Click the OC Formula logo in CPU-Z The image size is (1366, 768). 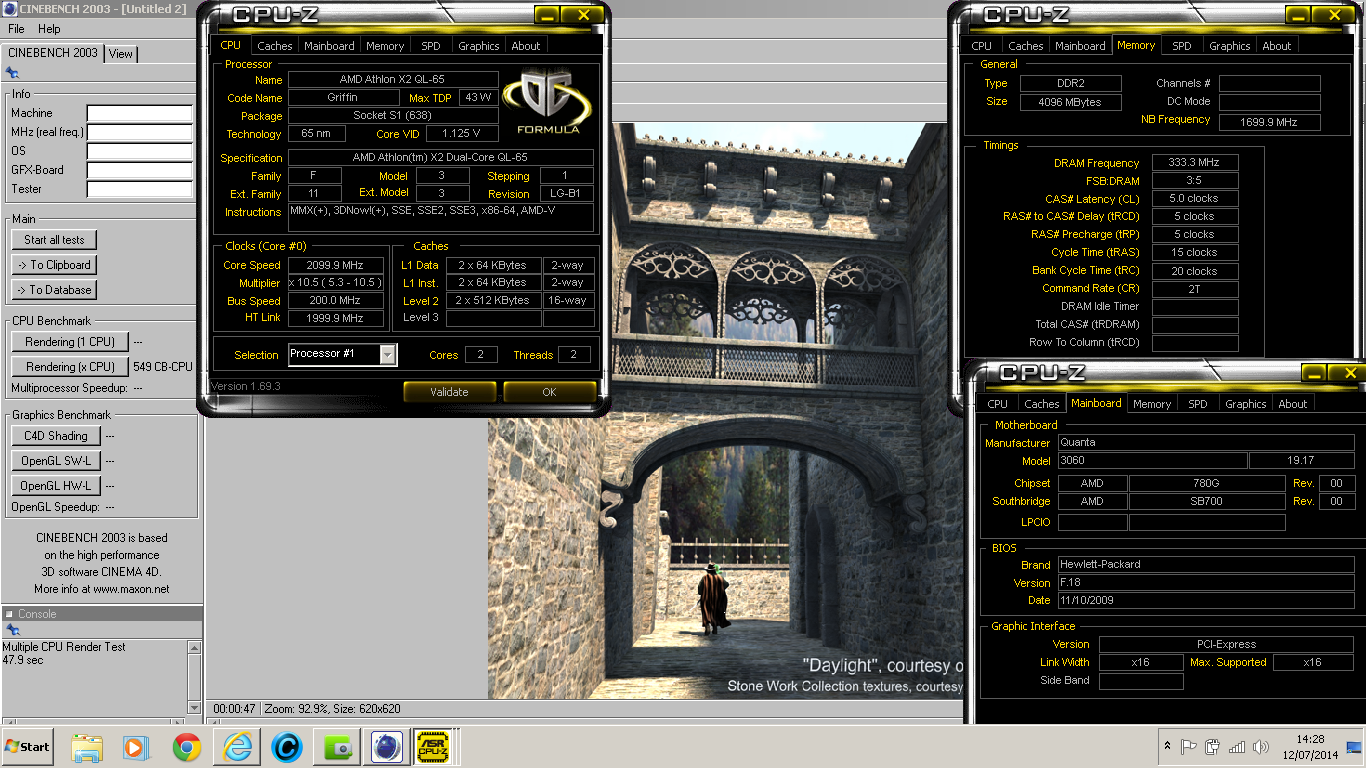click(x=548, y=101)
